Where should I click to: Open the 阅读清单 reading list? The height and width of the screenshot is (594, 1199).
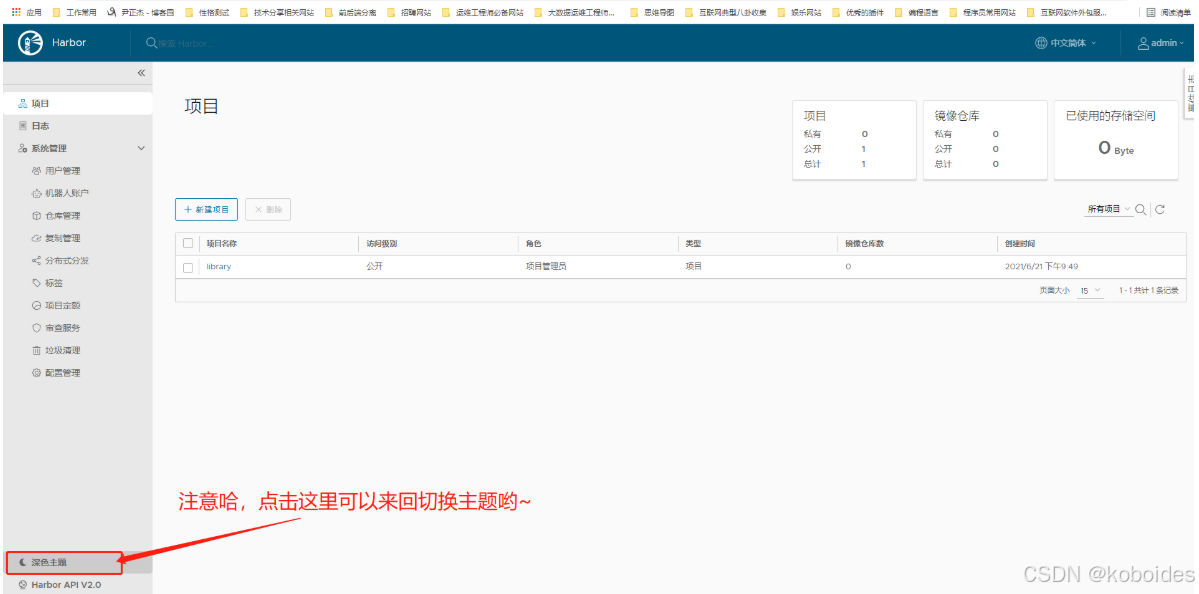coord(1168,12)
